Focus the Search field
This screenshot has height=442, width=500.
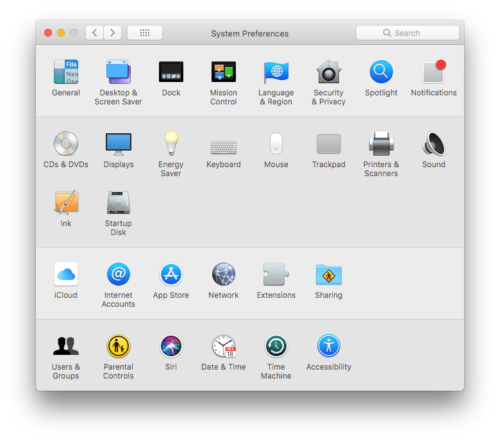pos(407,33)
